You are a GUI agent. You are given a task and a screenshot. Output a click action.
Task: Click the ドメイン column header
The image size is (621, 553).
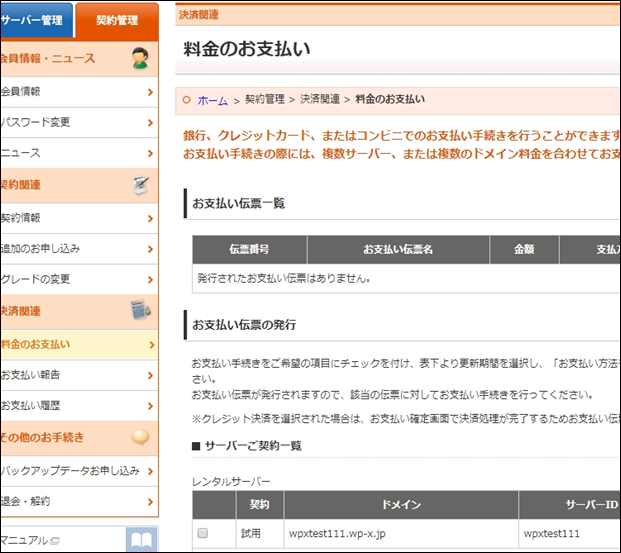tap(401, 504)
